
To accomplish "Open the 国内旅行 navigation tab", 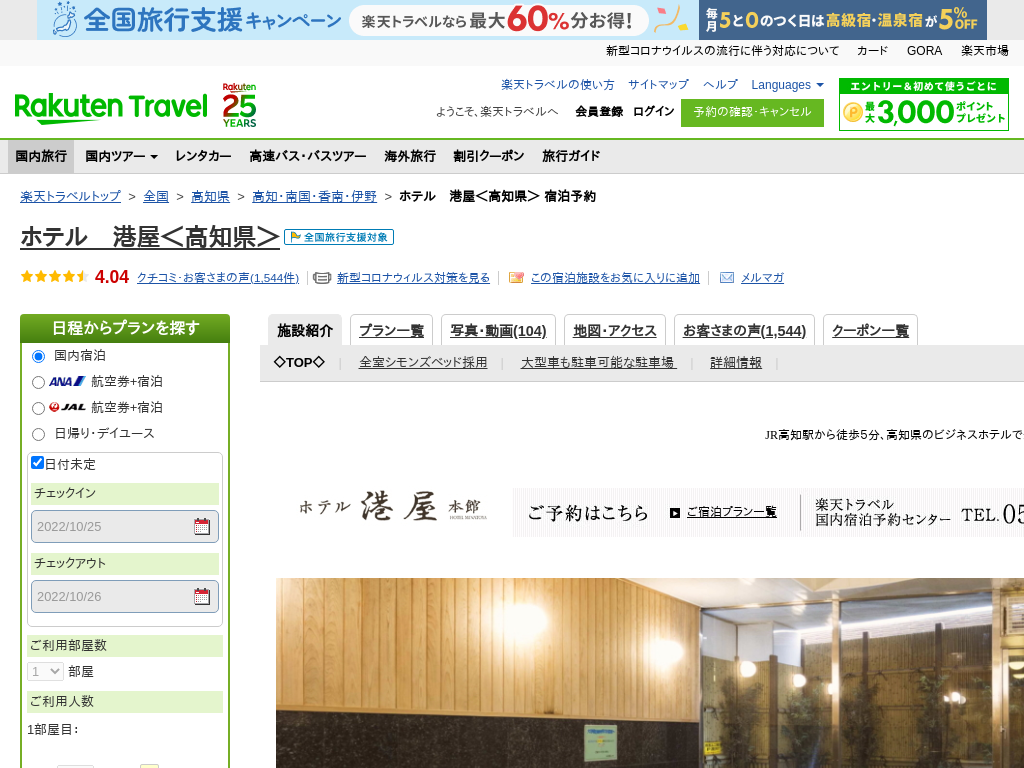I will [41, 156].
